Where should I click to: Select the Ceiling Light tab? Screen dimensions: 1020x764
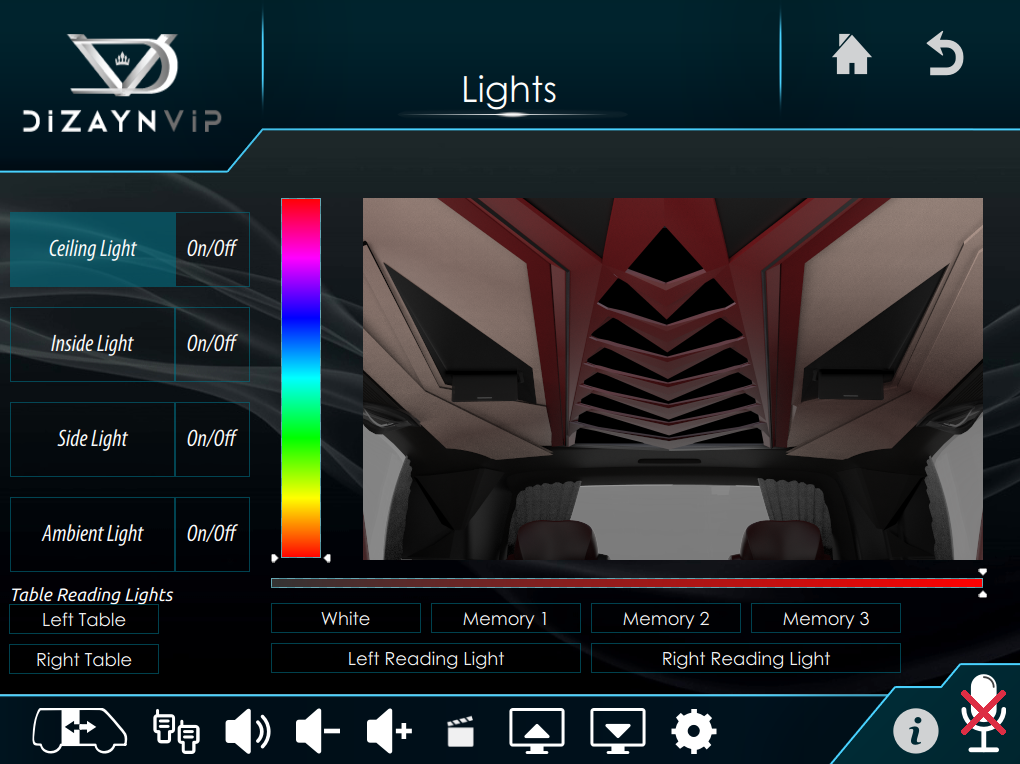point(93,249)
